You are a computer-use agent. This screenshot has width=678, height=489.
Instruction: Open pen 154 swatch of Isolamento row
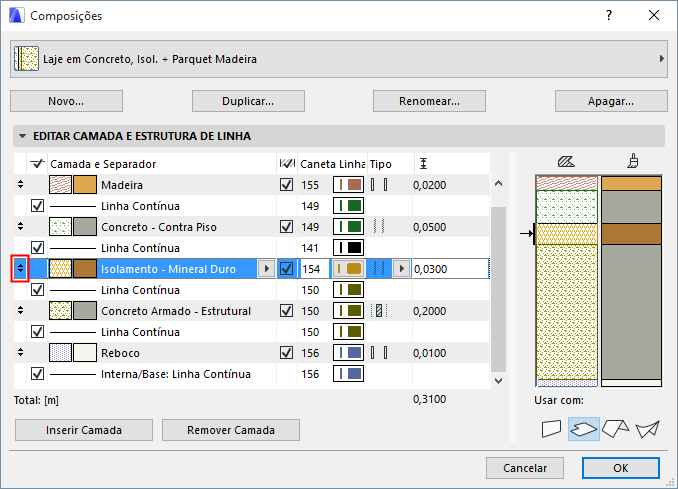[x=349, y=268]
